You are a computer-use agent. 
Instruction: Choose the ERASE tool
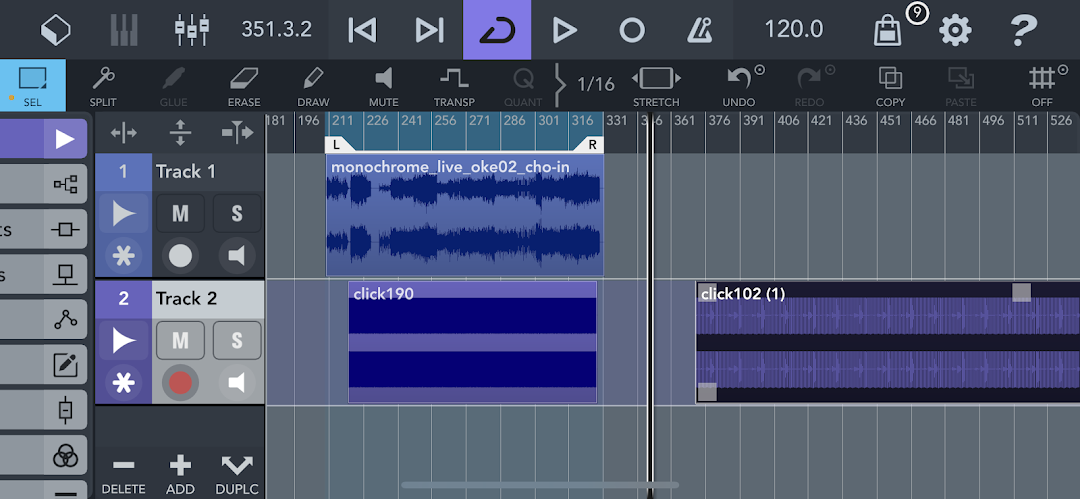[x=244, y=85]
